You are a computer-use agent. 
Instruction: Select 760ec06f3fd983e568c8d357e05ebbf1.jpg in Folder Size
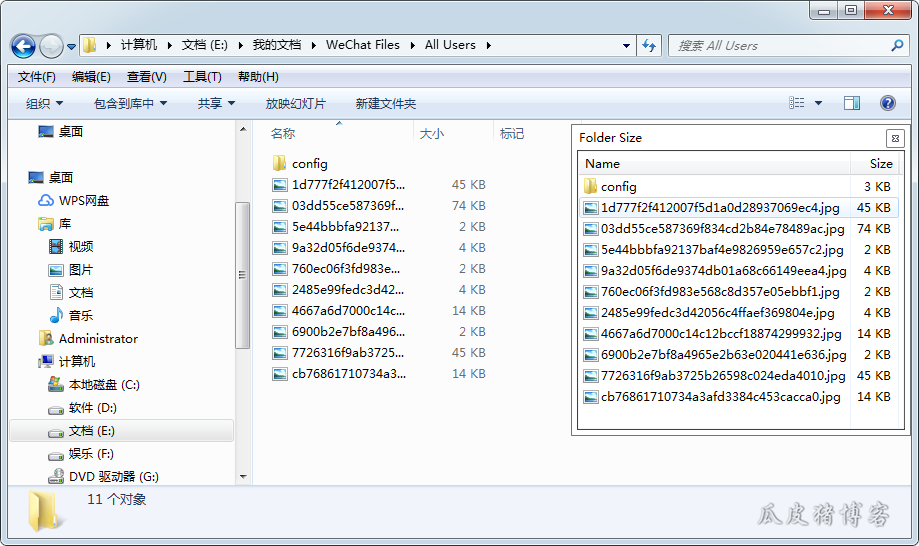click(x=738, y=292)
